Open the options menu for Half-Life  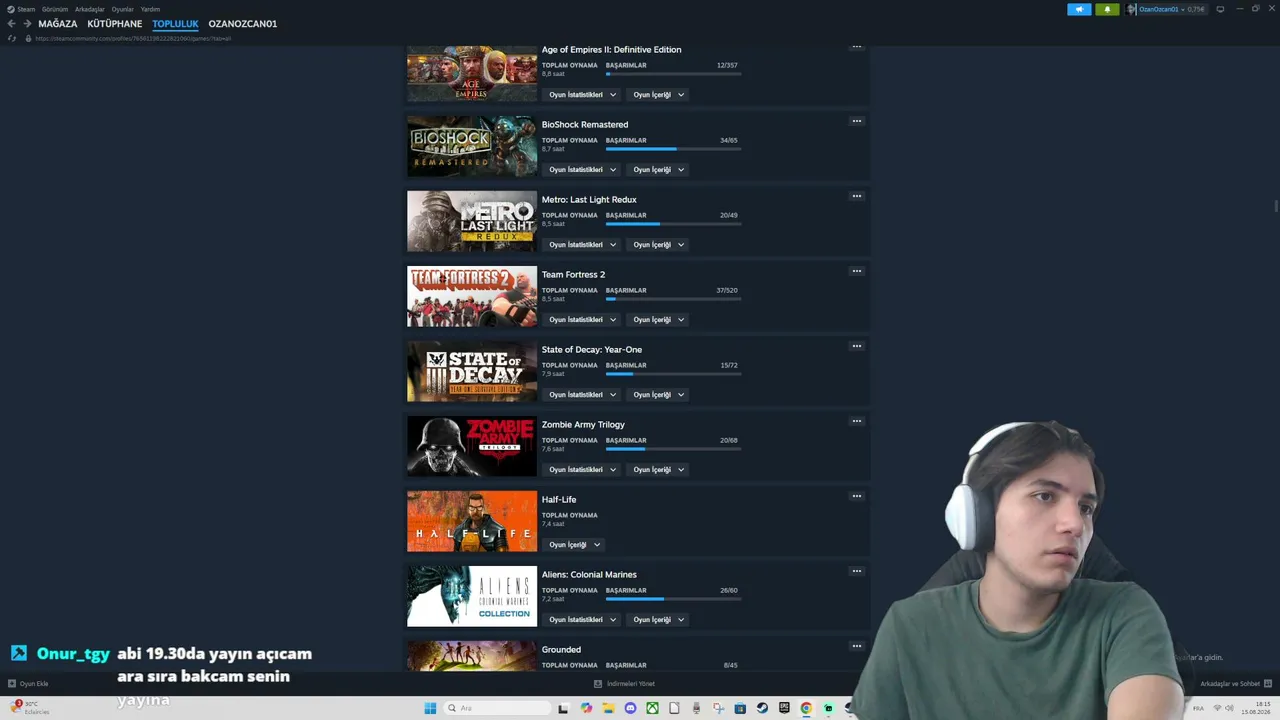pos(856,496)
